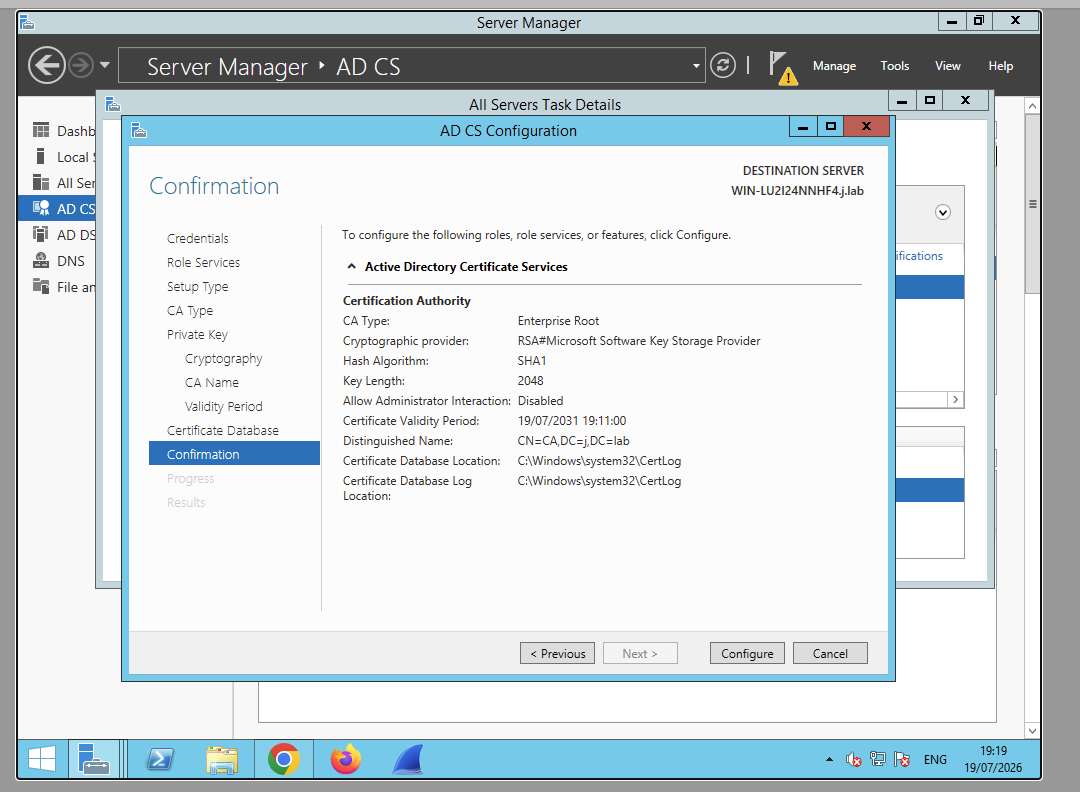Select DNS icon in sidebar
1080x792 pixels.
pyautogui.click(x=41, y=260)
